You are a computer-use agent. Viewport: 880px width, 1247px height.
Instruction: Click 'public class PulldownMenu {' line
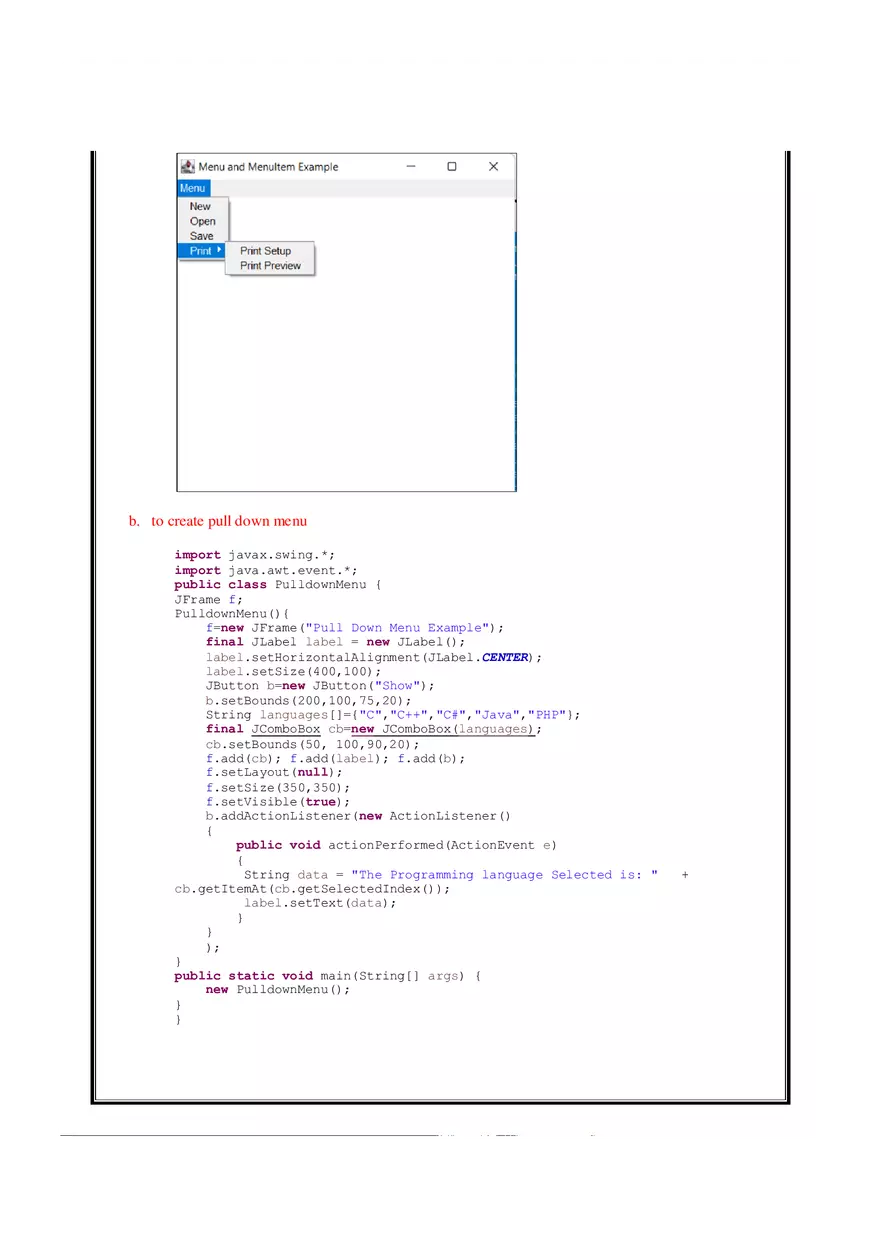278,584
